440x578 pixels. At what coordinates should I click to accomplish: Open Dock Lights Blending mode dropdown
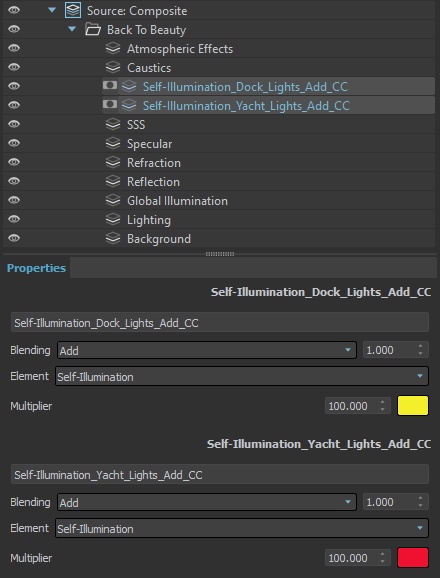207,350
